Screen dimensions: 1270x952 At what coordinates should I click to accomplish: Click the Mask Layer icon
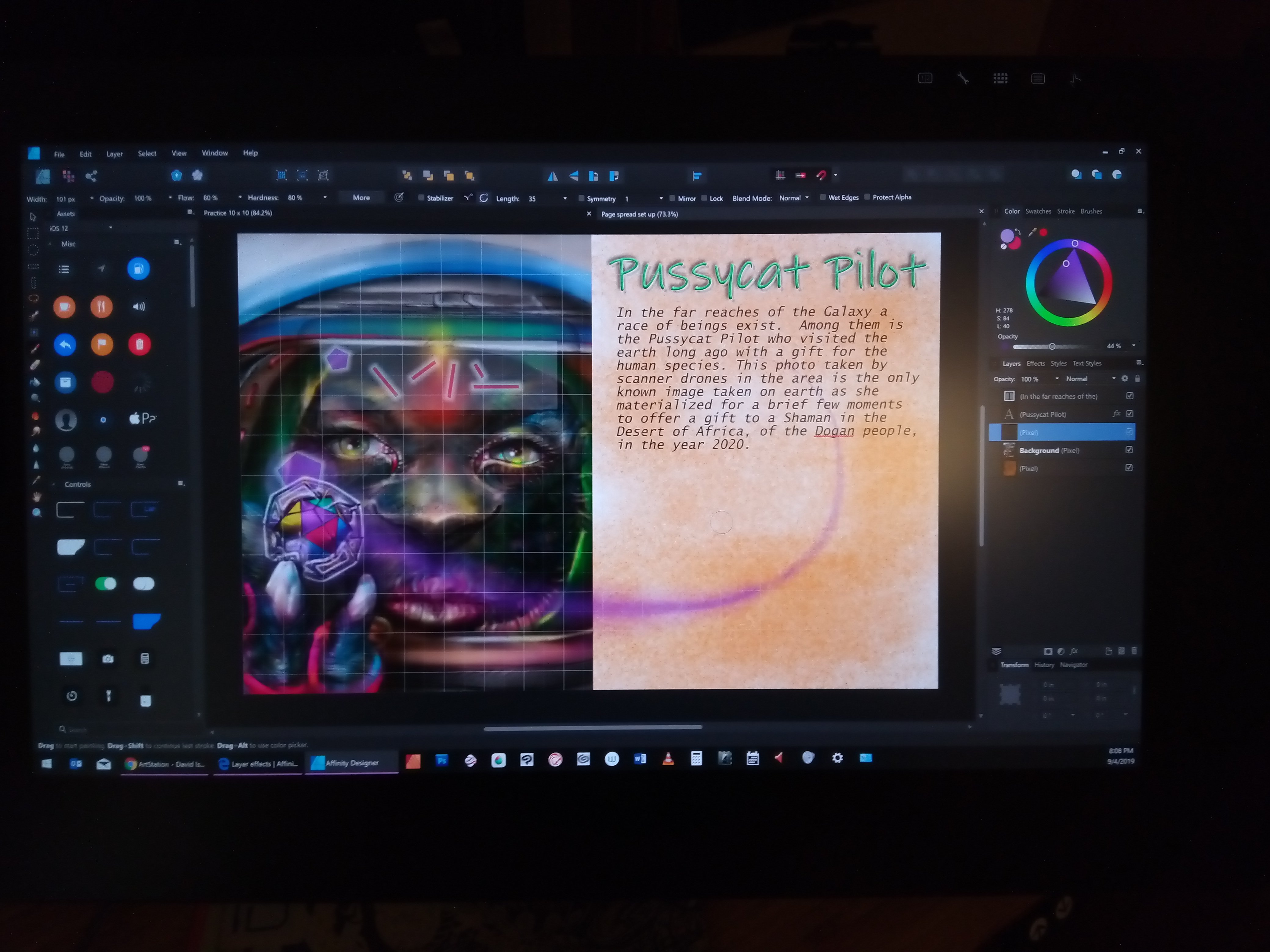click(1048, 651)
